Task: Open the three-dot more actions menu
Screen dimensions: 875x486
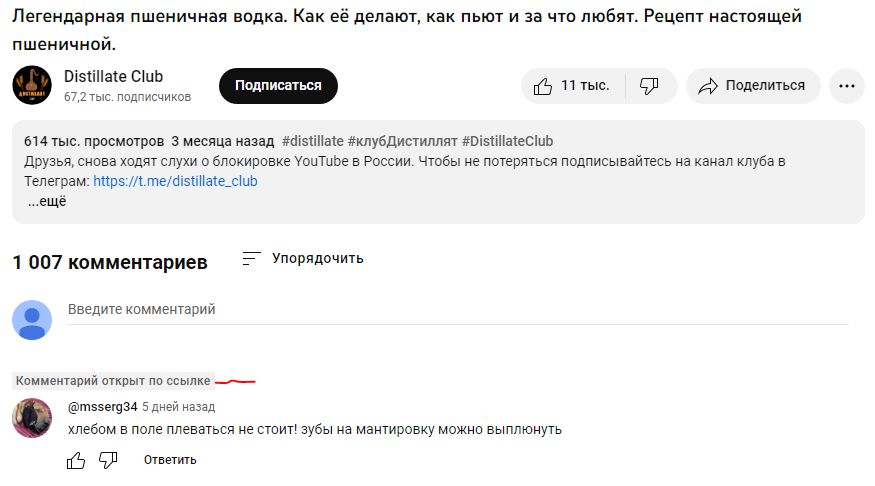Action: [846, 86]
